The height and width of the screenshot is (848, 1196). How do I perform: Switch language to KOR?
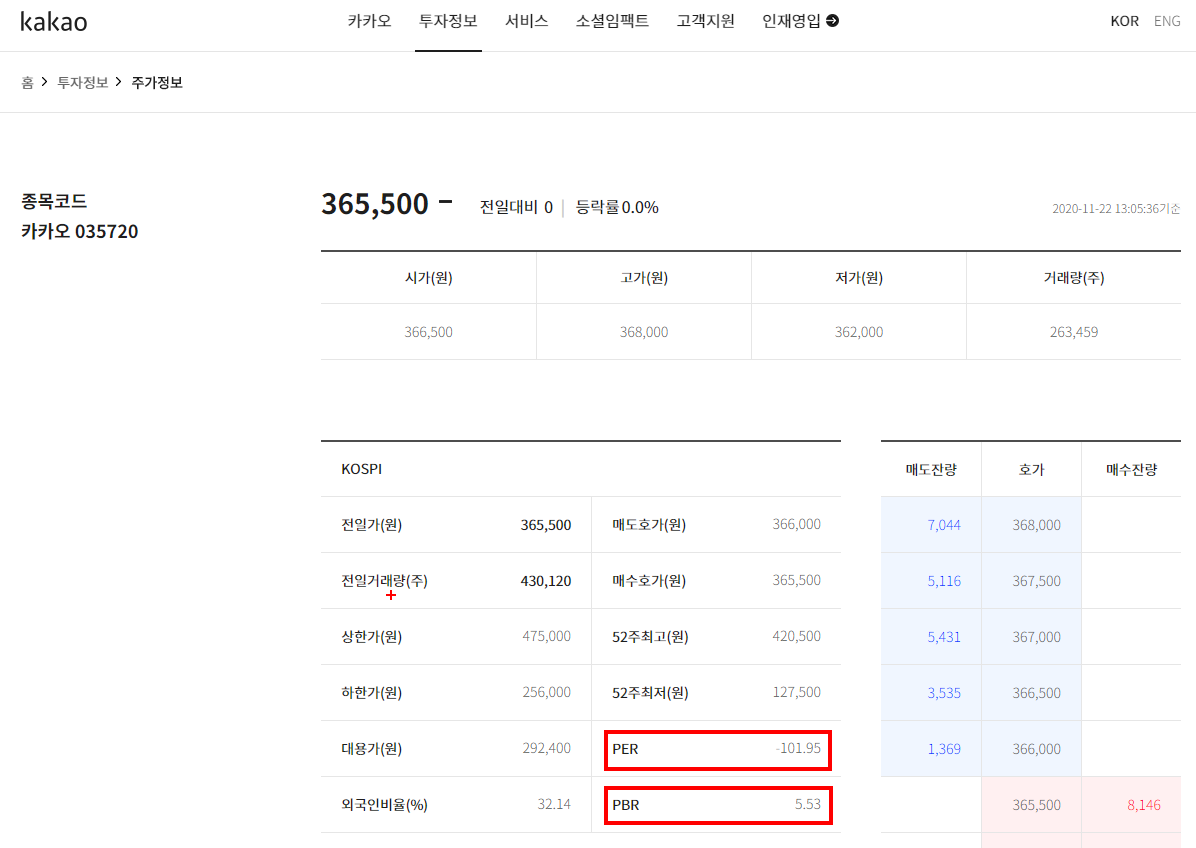[1124, 21]
